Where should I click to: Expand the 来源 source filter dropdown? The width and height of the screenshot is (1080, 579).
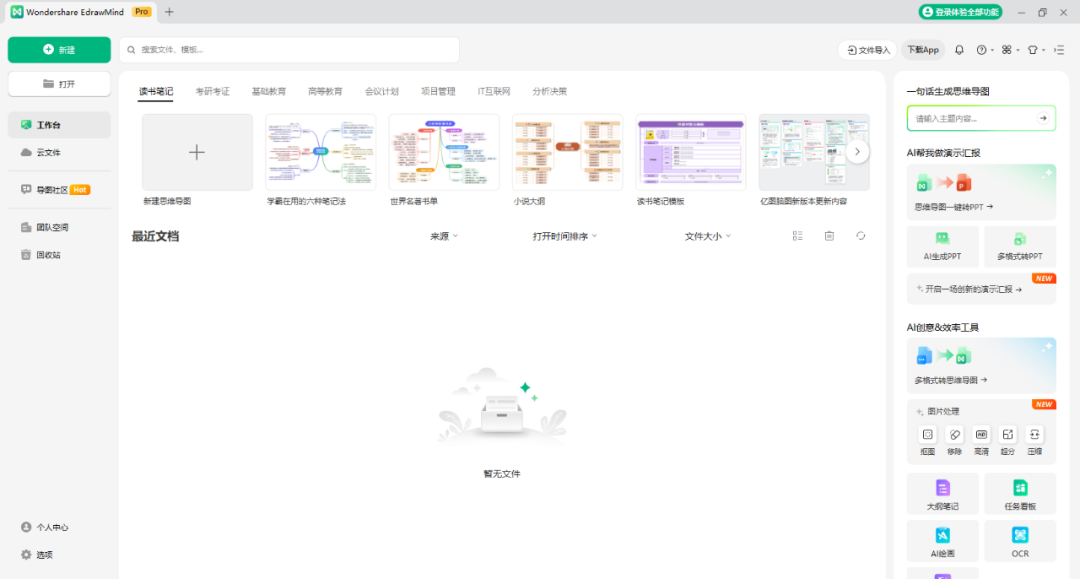coord(444,236)
